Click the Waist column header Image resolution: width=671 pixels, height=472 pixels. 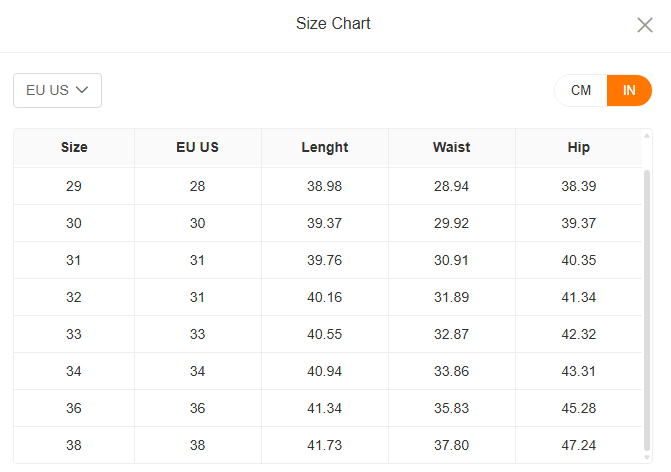point(451,148)
